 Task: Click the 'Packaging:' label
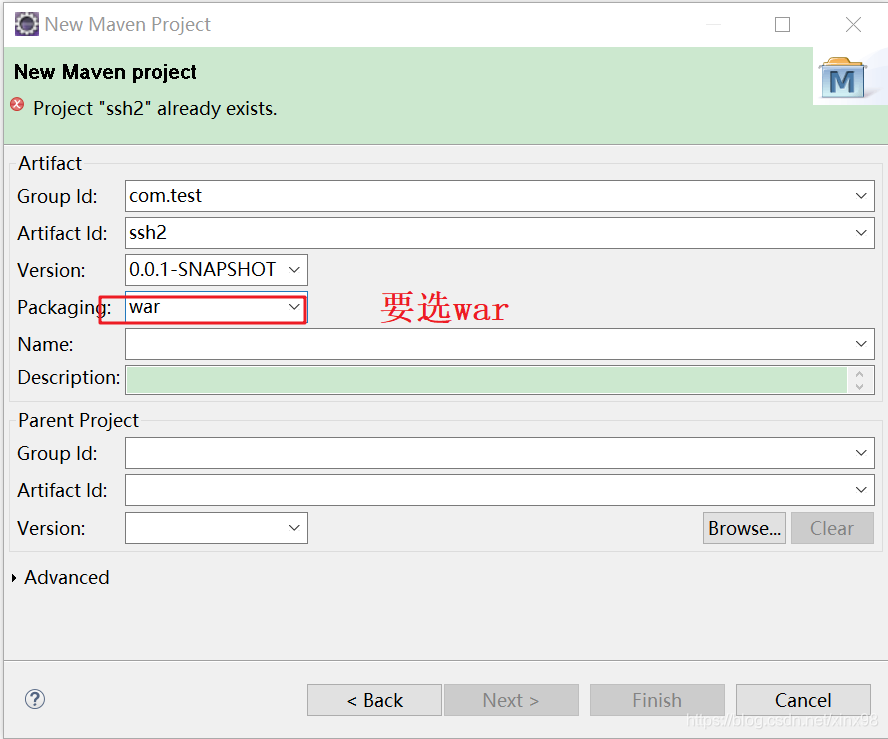pos(64,307)
